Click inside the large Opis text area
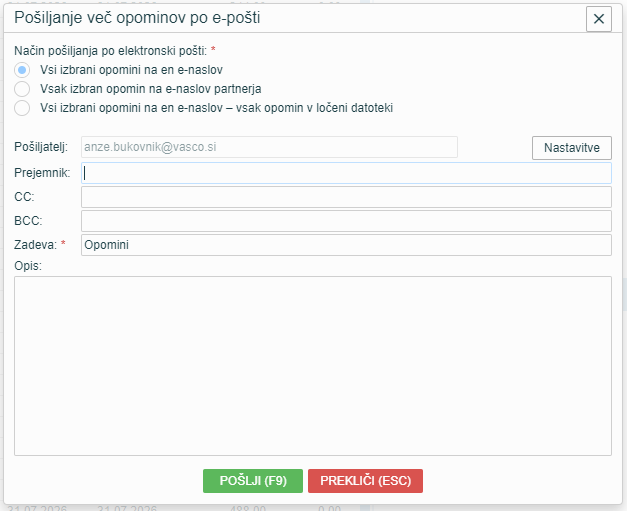 coord(313,366)
